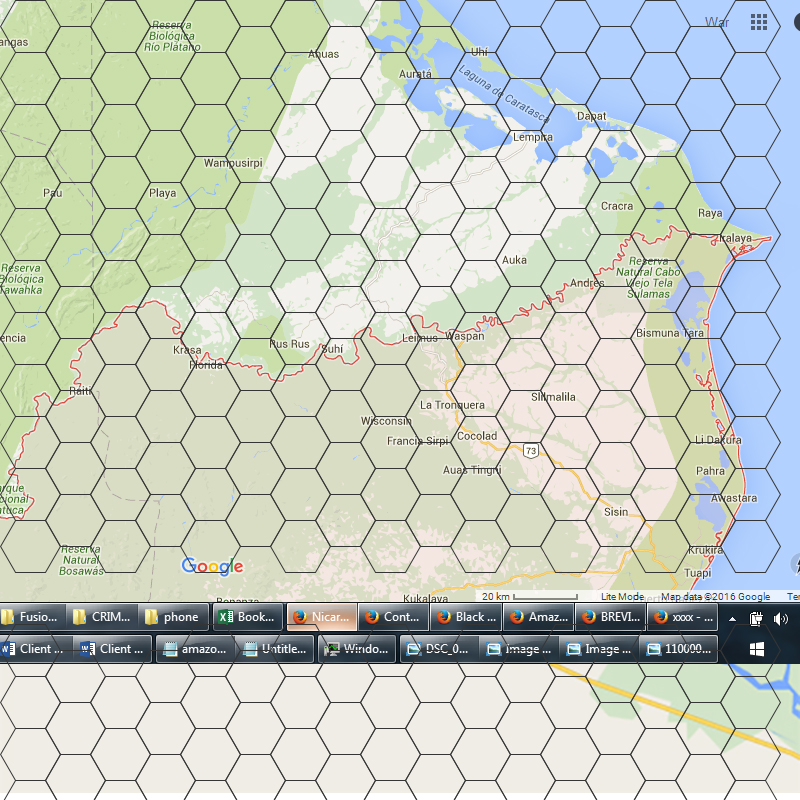Image resolution: width=800 pixels, height=800 pixels.
Task: Select the Raya coastal label
Action: (710, 213)
